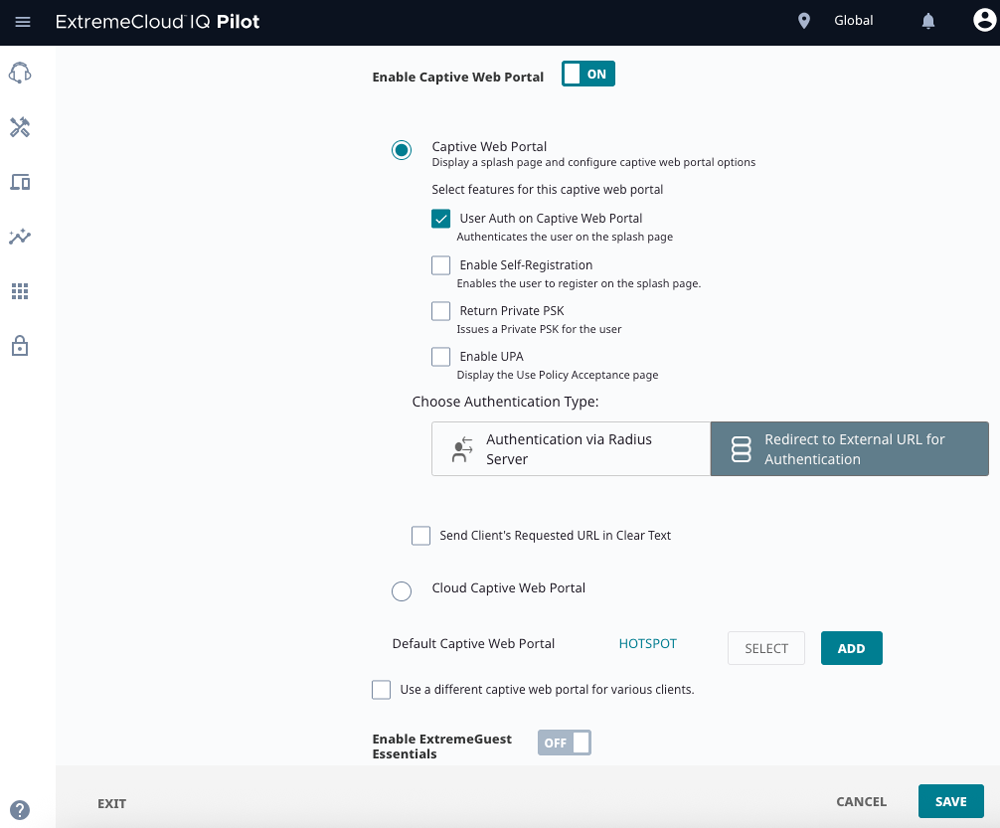Screen dimensions: 1000x828
Task: Turn off Enable Captive Web Portal toggle
Action: 588,74
